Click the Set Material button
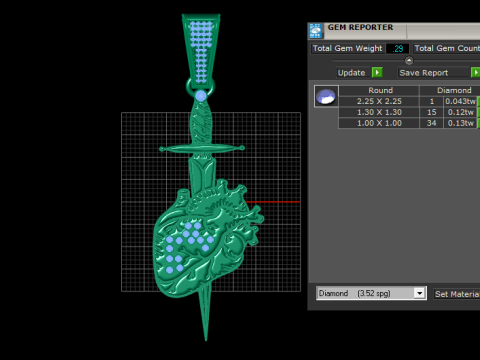This screenshot has width=480, height=360. pyautogui.click(x=457, y=294)
